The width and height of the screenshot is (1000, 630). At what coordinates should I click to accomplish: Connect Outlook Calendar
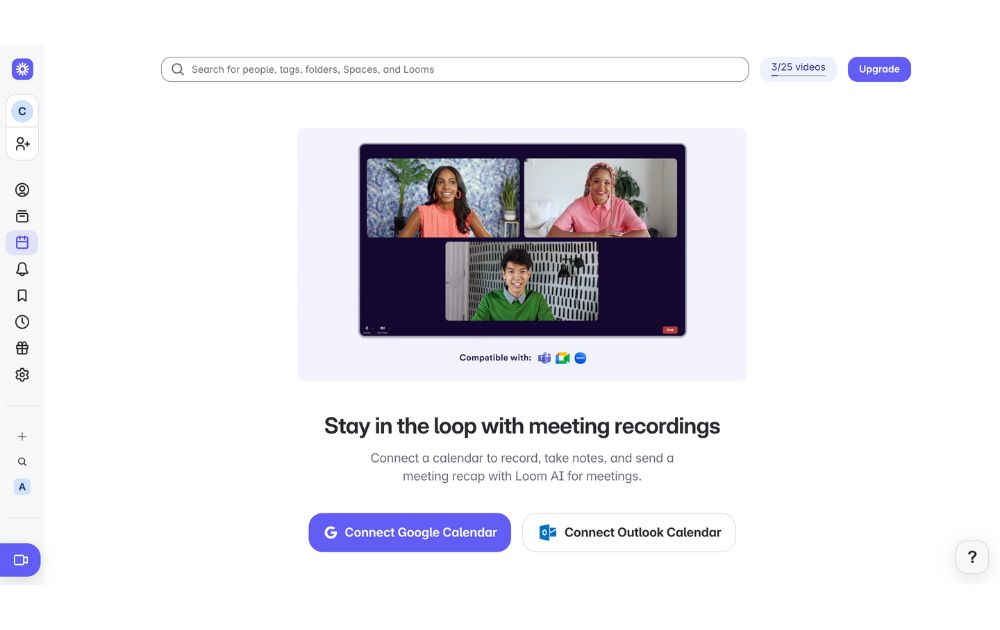coord(629,532)
